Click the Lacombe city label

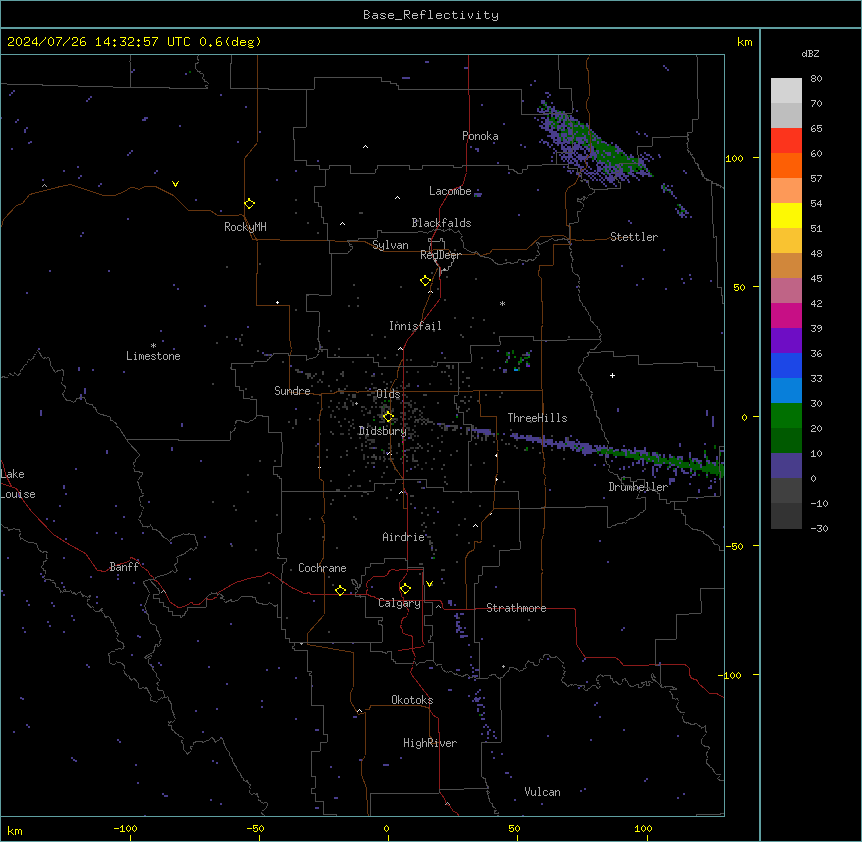[x=450, y=191]
